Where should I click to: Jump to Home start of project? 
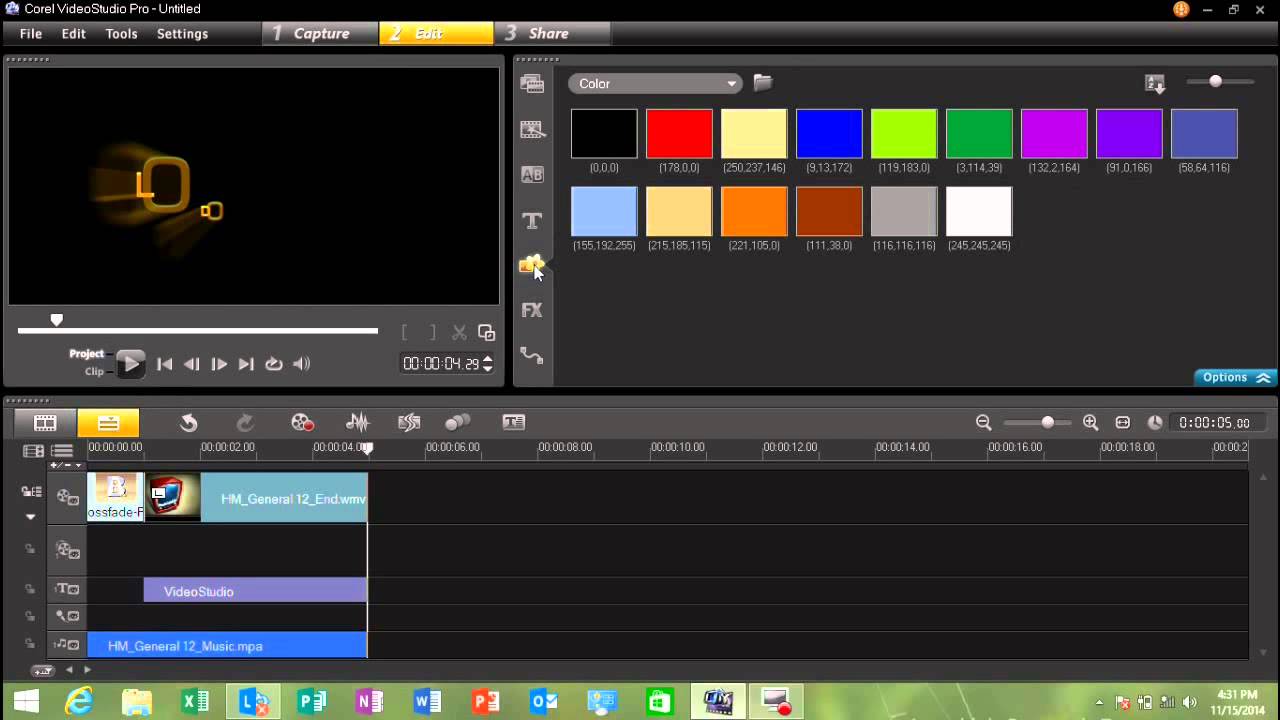165,365
